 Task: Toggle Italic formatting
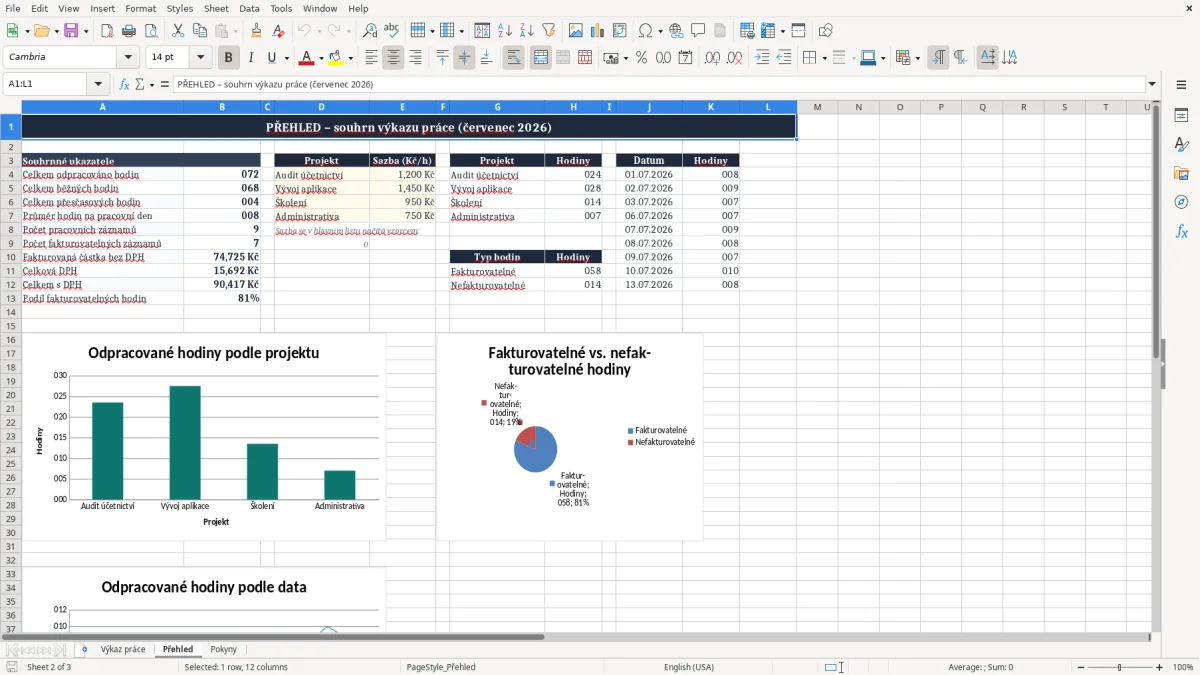coord(250,57)
